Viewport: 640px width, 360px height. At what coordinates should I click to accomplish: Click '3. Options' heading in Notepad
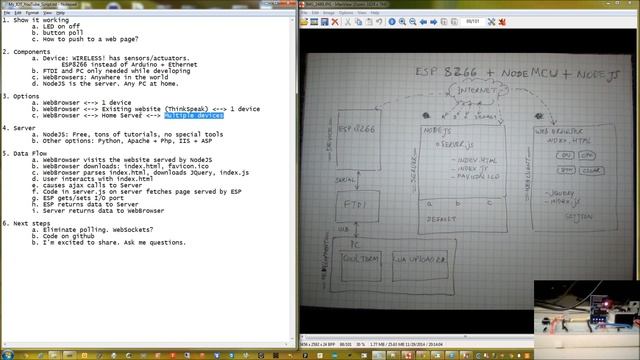[x=20, y=96]
